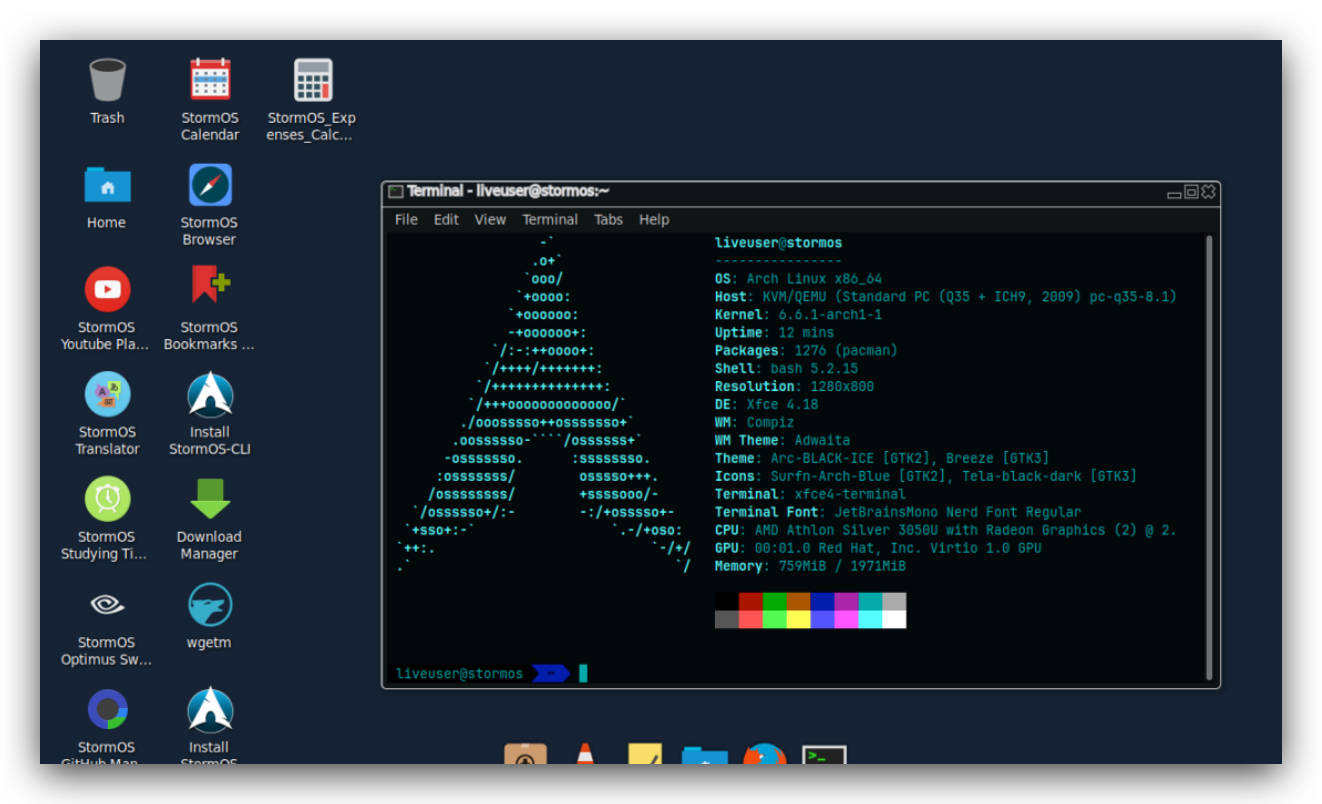Viewport: 1322px width, 804px height.
Task: Open the terminal icon in dock
Action: pyautogui.click(x=824, y=756)
